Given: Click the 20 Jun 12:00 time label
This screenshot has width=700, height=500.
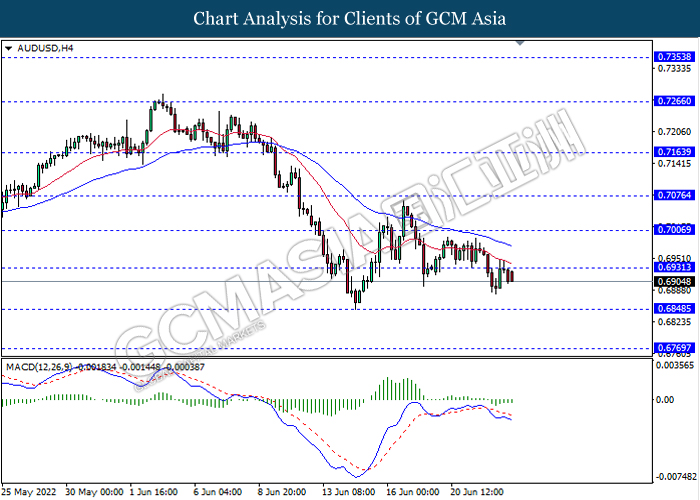Looking at the screenshot, I should point(477,492).
